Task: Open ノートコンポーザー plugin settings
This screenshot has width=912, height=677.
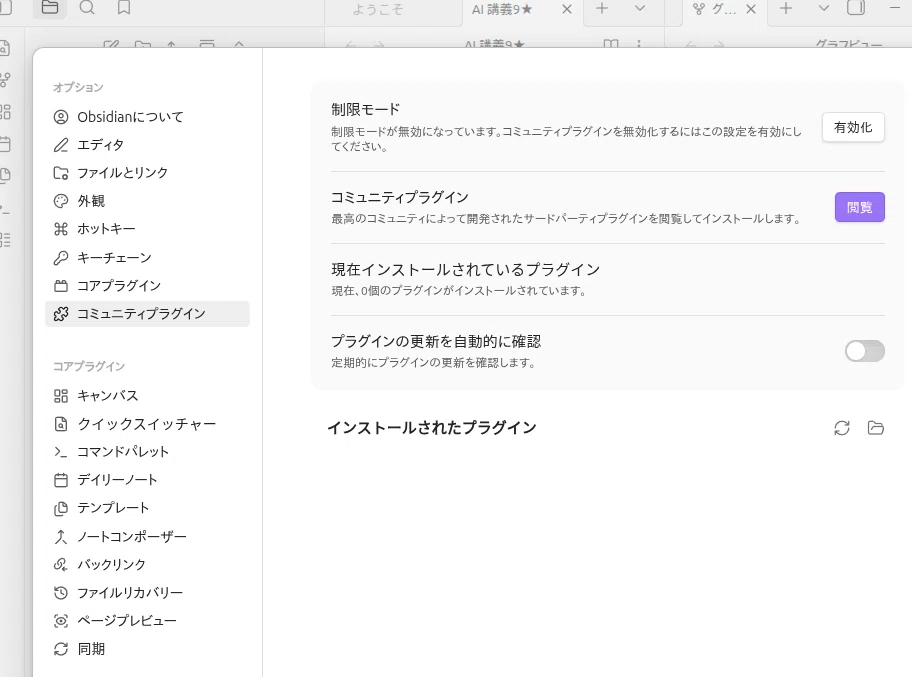Action: tap(147, 536)
